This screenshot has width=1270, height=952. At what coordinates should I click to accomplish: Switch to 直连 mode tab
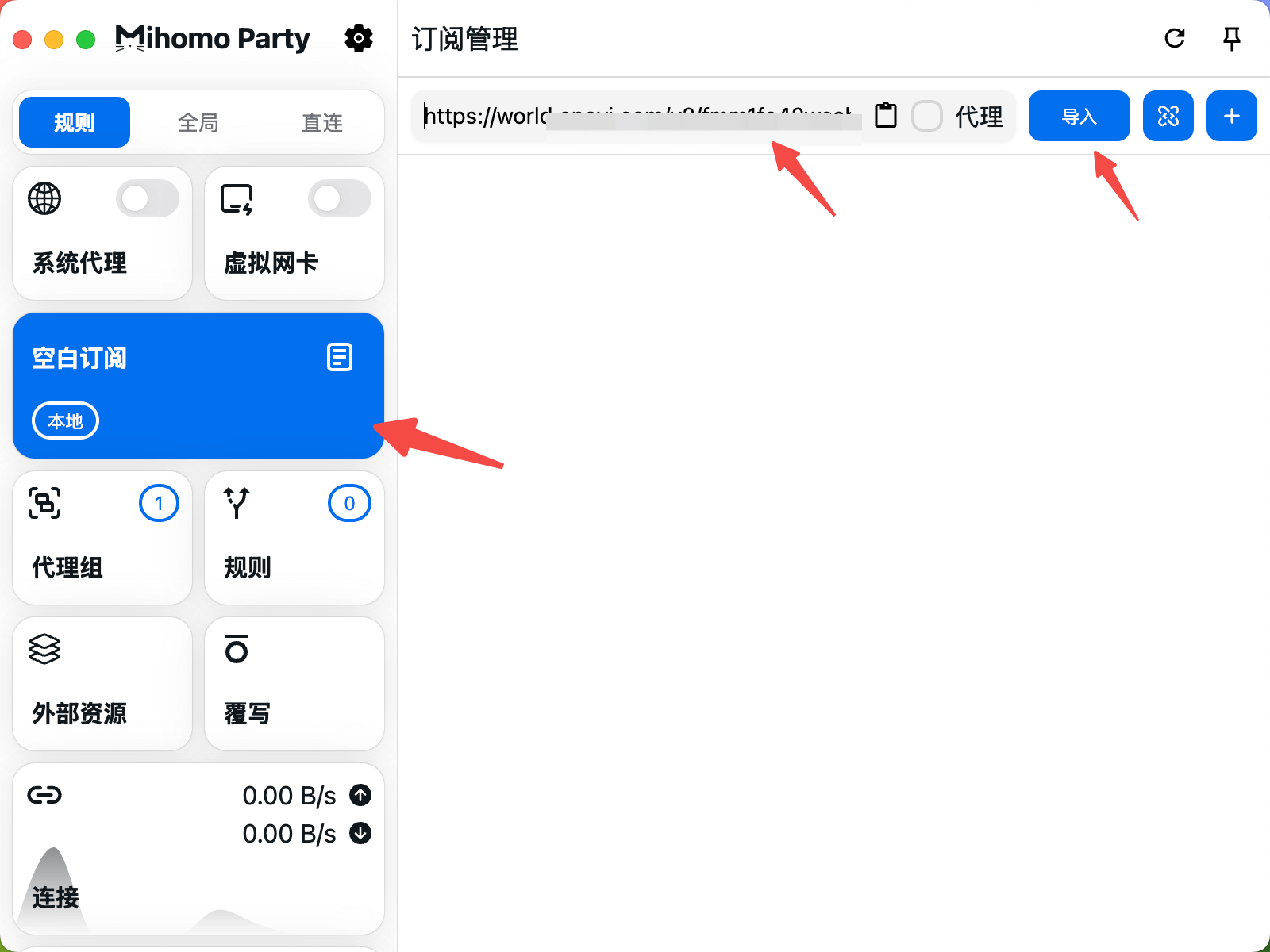[x=322, y=122]
